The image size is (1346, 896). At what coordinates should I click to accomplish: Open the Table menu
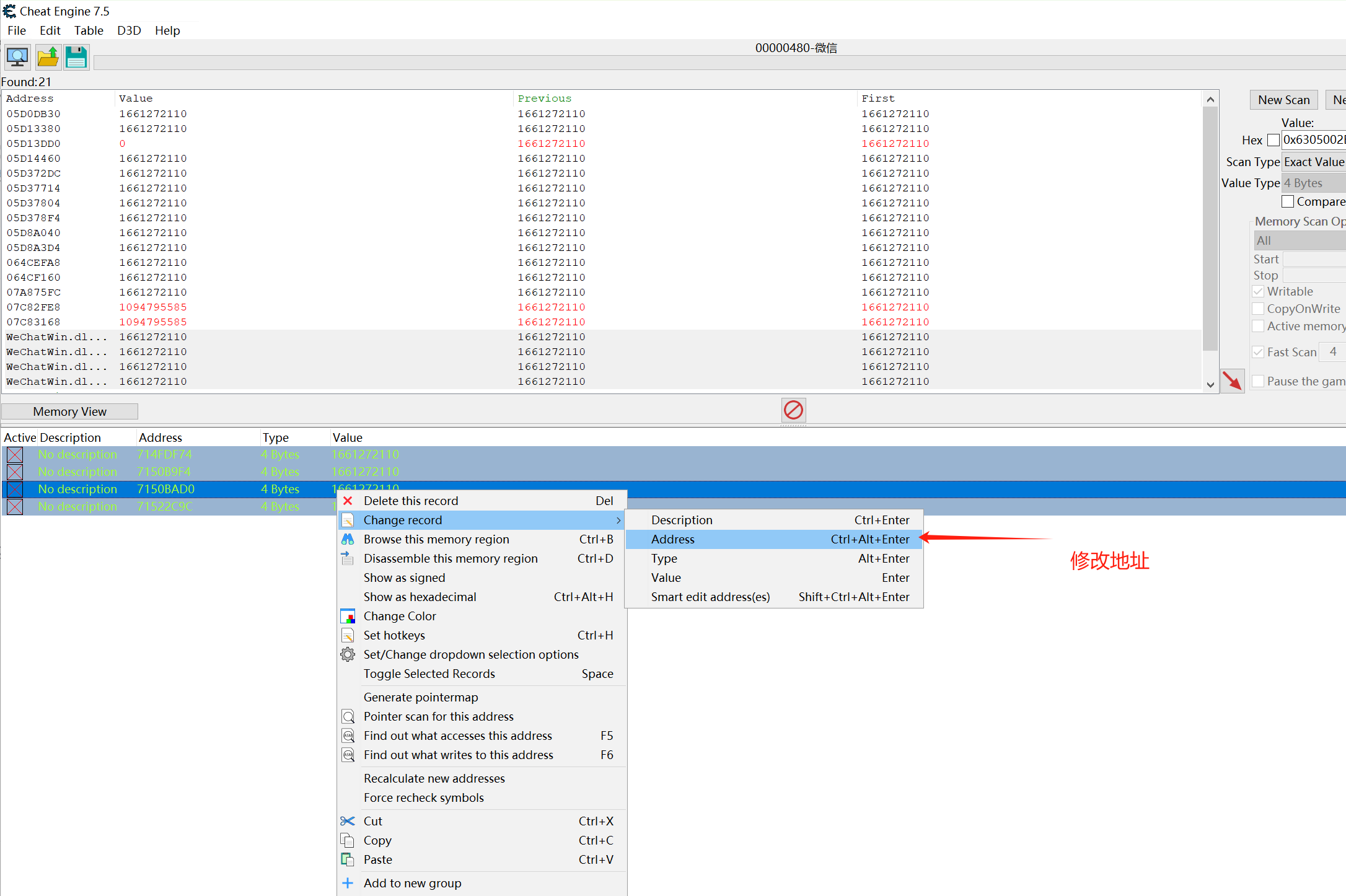(x=89, y=30)
